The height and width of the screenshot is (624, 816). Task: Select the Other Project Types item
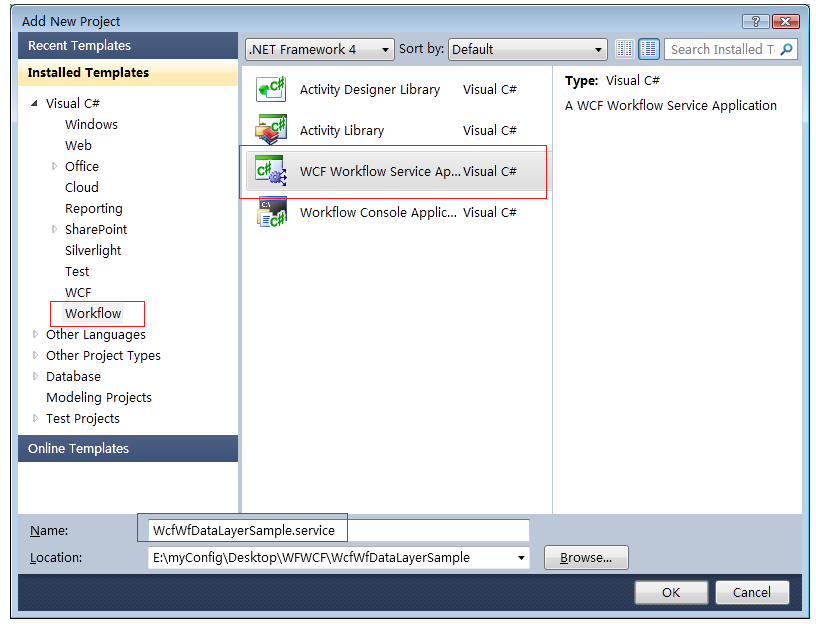click(103, 355)
